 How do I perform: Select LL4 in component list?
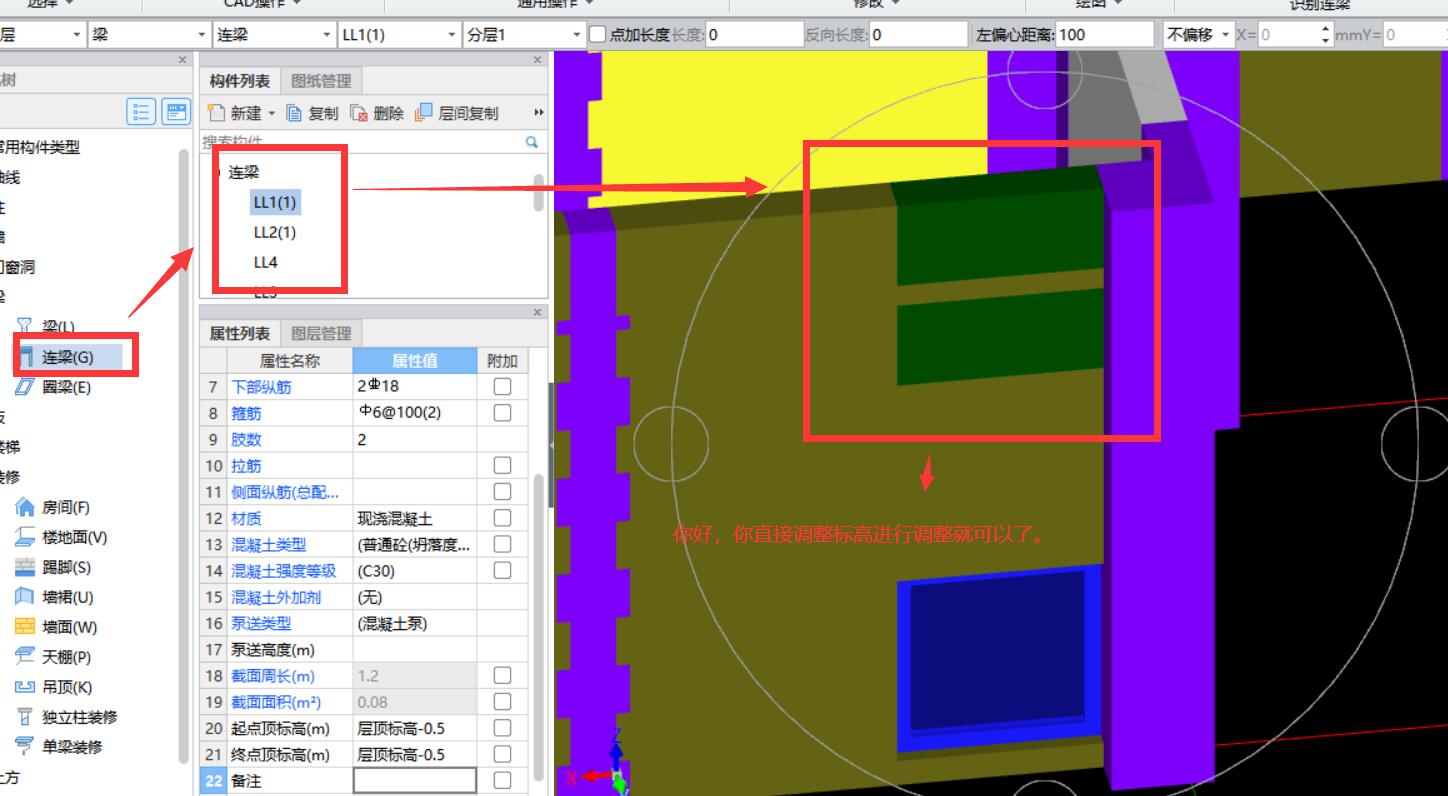coord(265,262)
